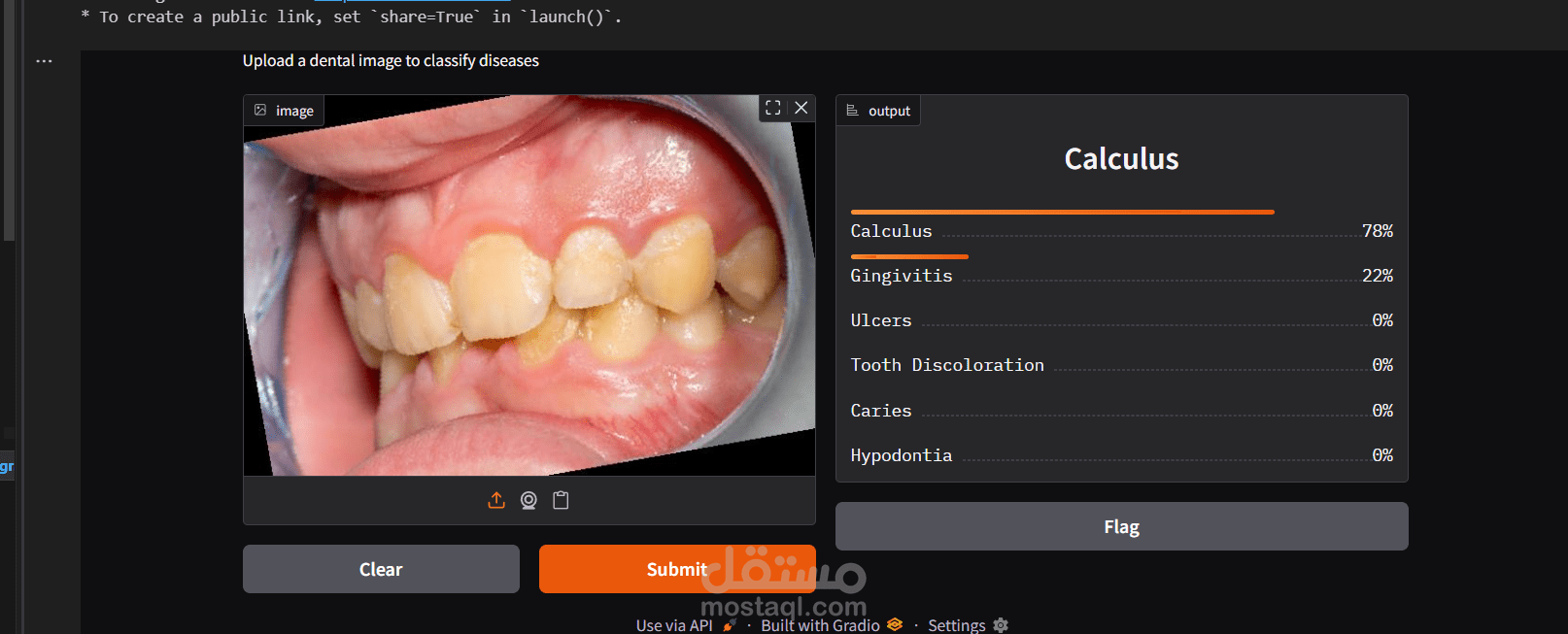Click the large Calculus prediction heading
The width and height of the screenshot is (1568, 634).
tap(1121, 159)
